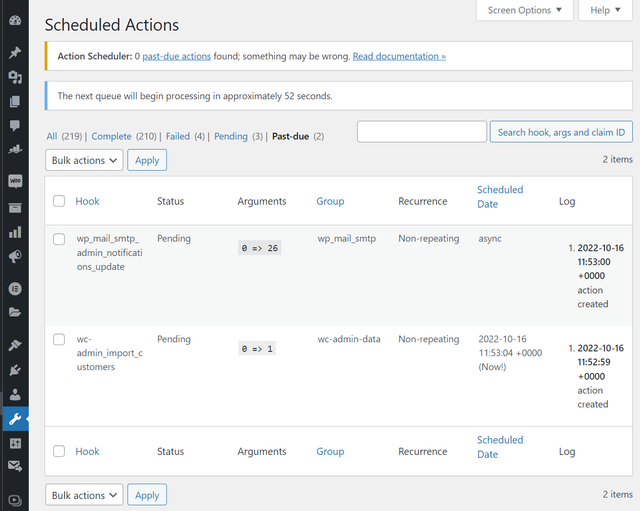
Task: Open Users person icon
Action: pos(15,395)
